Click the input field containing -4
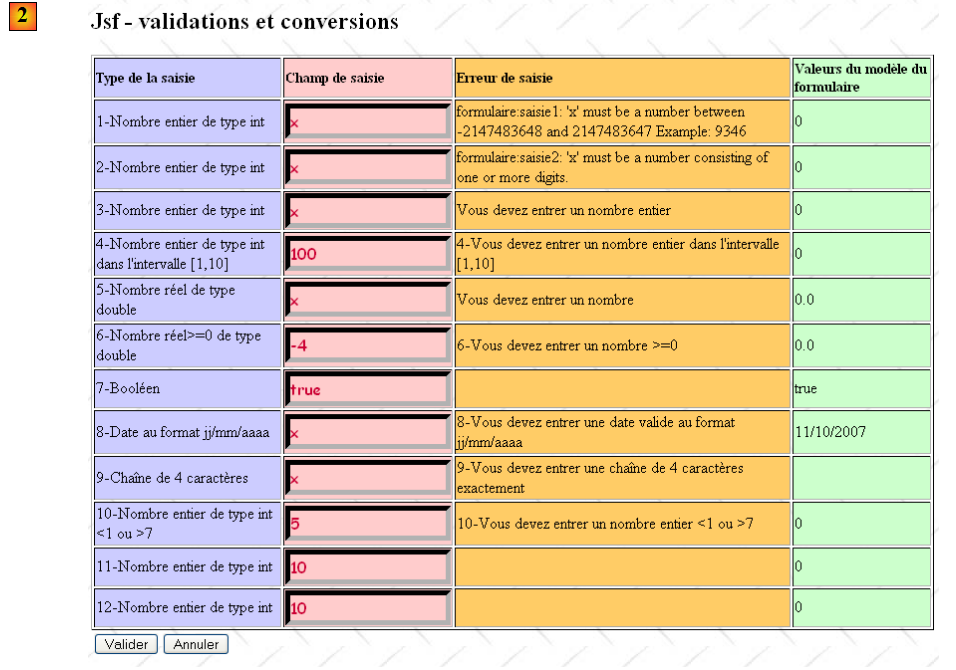The width and height of the screenshot is (956, 670). pos(367,346)
